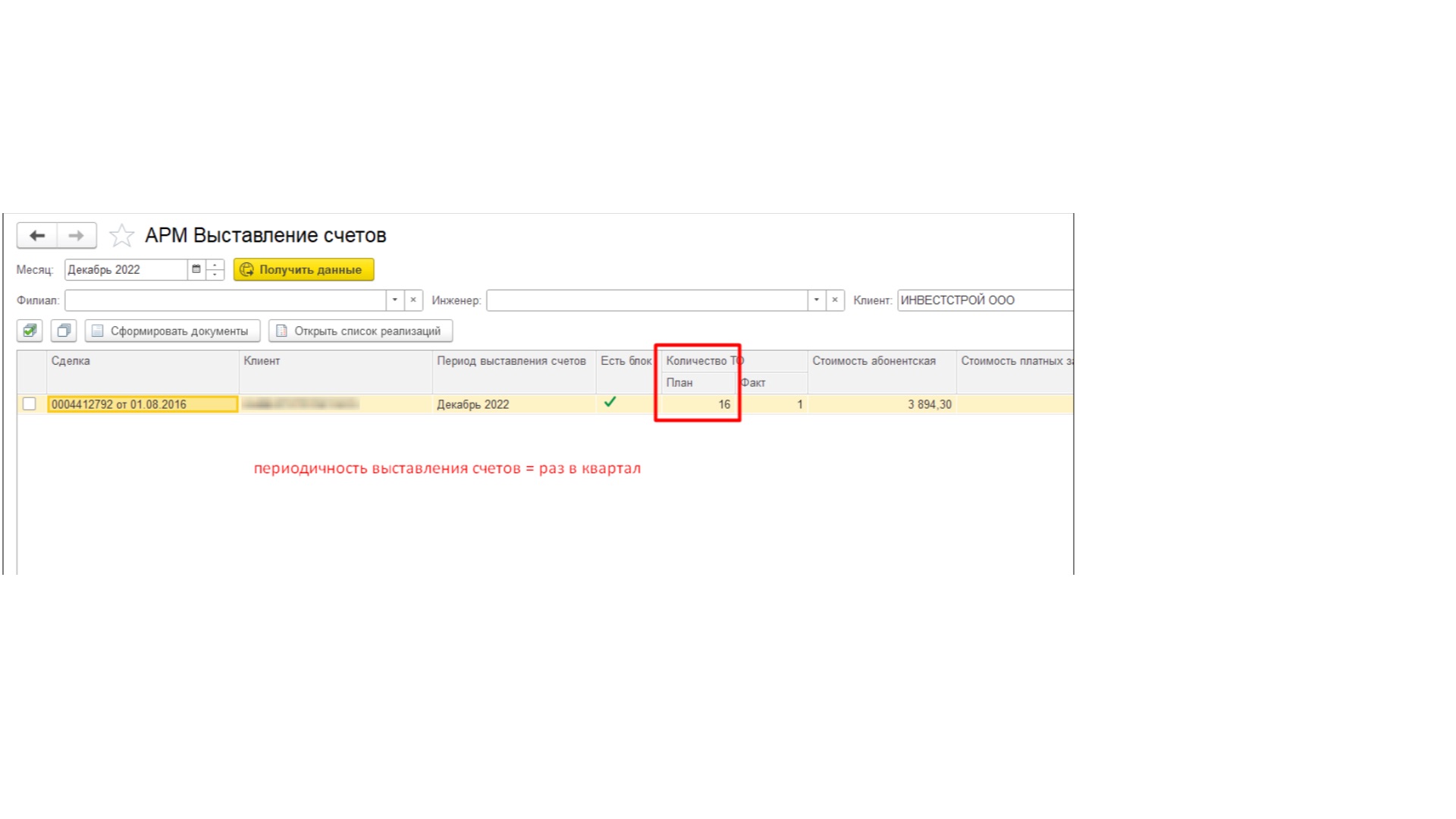1456x819 pixels.
Task: Select the blurred Клиент cell in the row
Action: pyautogui.click(x=335, y=404)
